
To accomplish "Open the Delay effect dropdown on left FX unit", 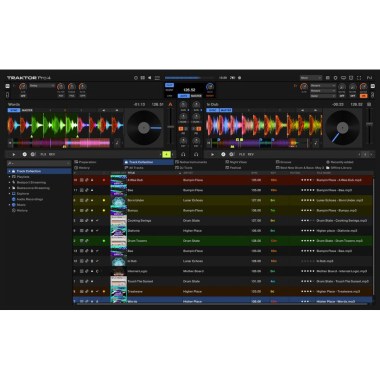I will 42,86.
